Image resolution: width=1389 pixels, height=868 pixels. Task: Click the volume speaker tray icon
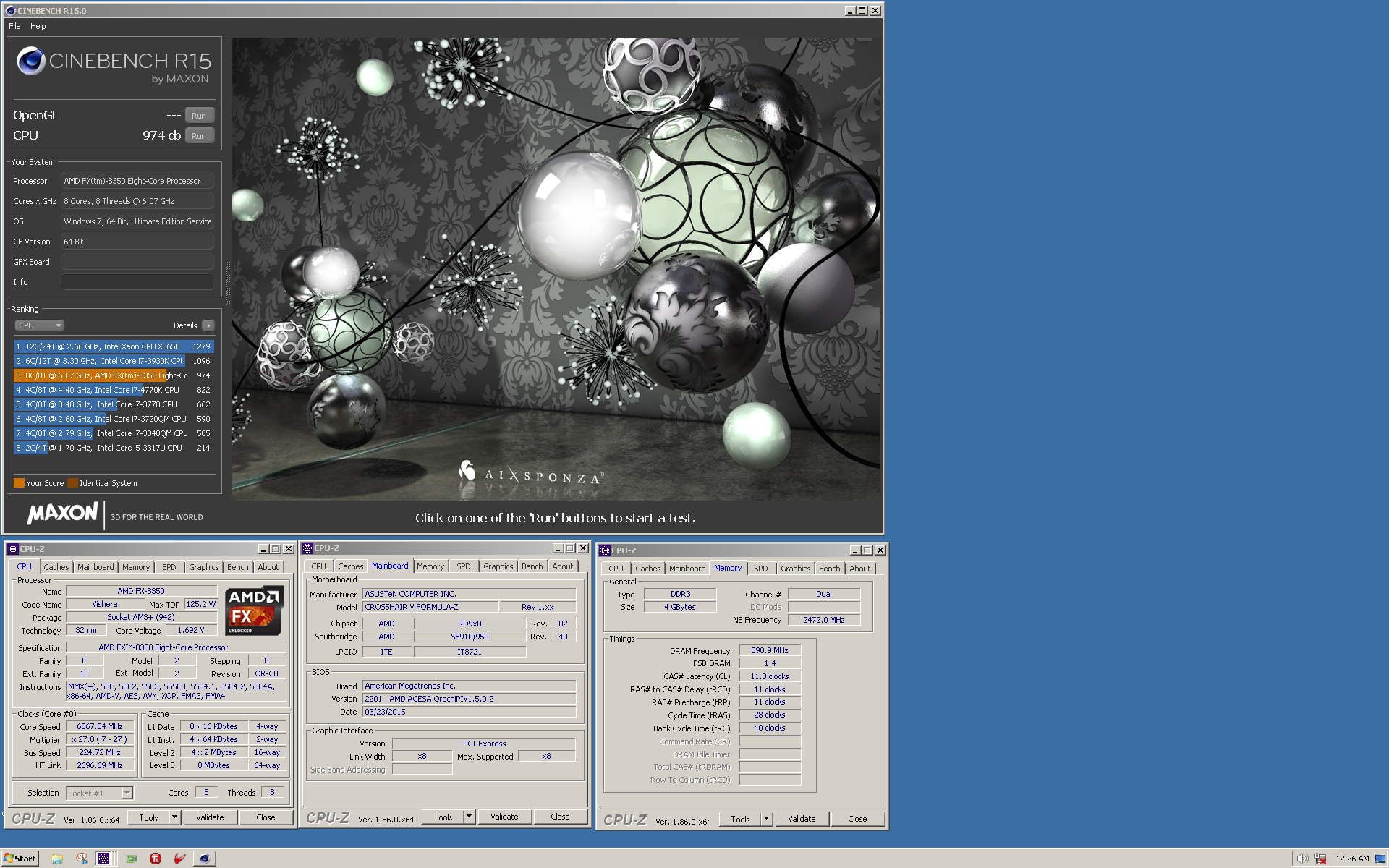1302,859
